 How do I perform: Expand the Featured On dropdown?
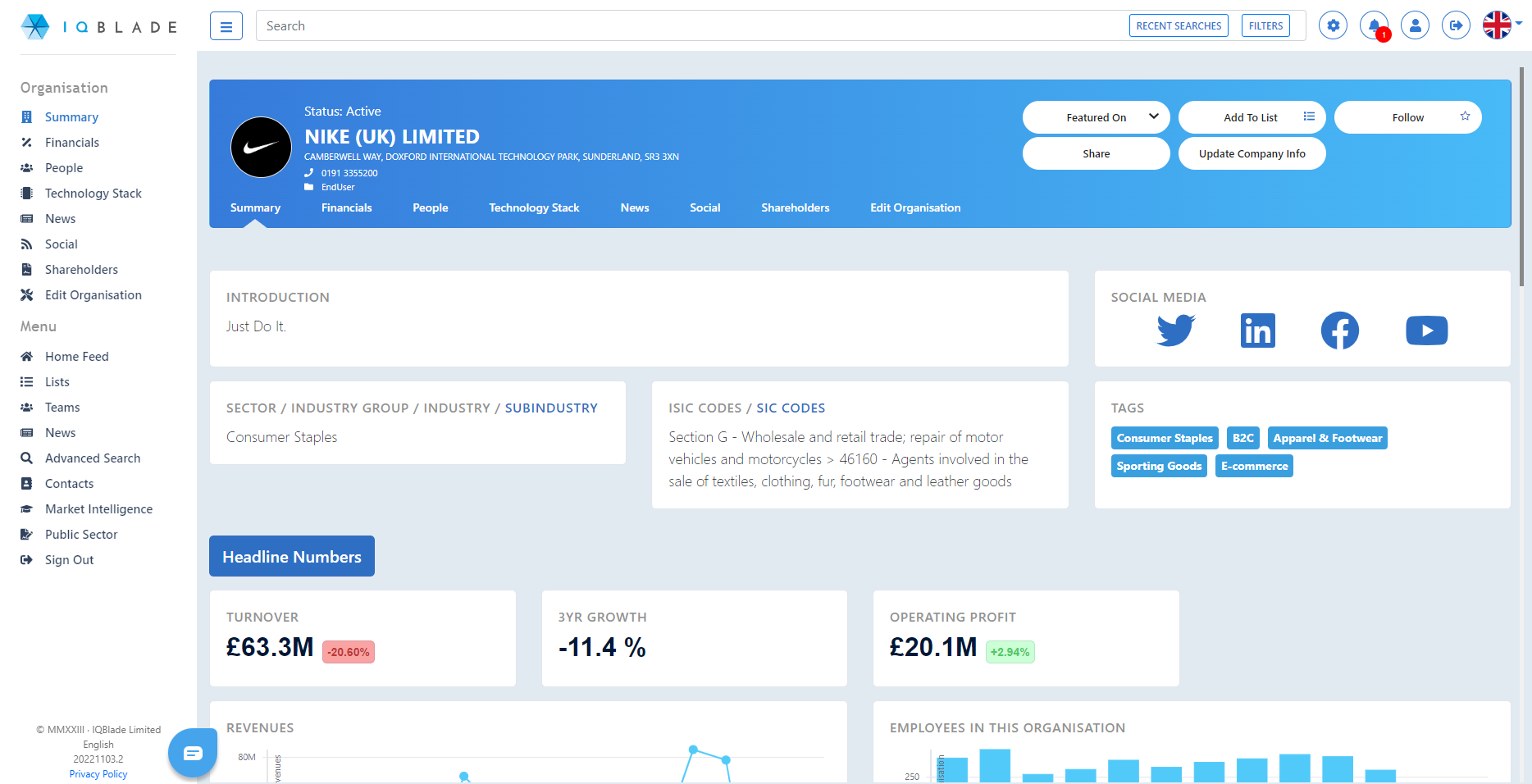tap(1096, 117)
